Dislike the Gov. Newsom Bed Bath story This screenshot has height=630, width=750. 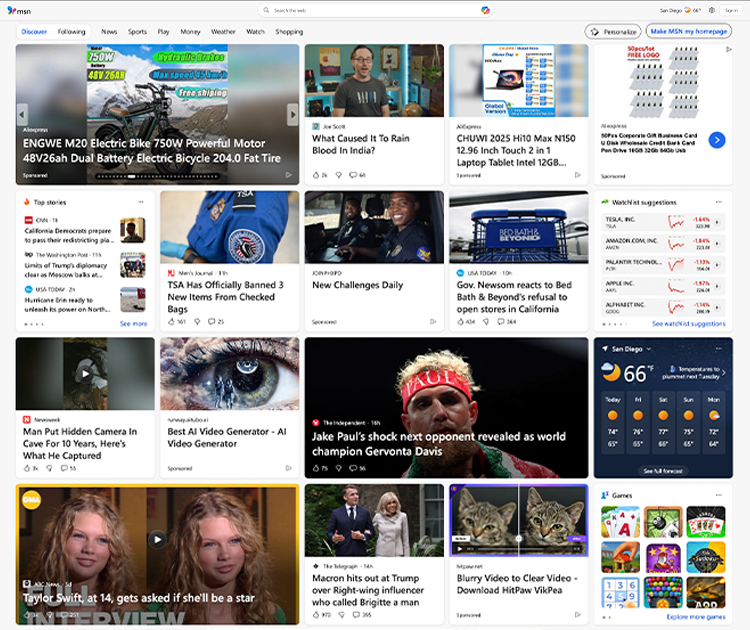pos(486,321)
